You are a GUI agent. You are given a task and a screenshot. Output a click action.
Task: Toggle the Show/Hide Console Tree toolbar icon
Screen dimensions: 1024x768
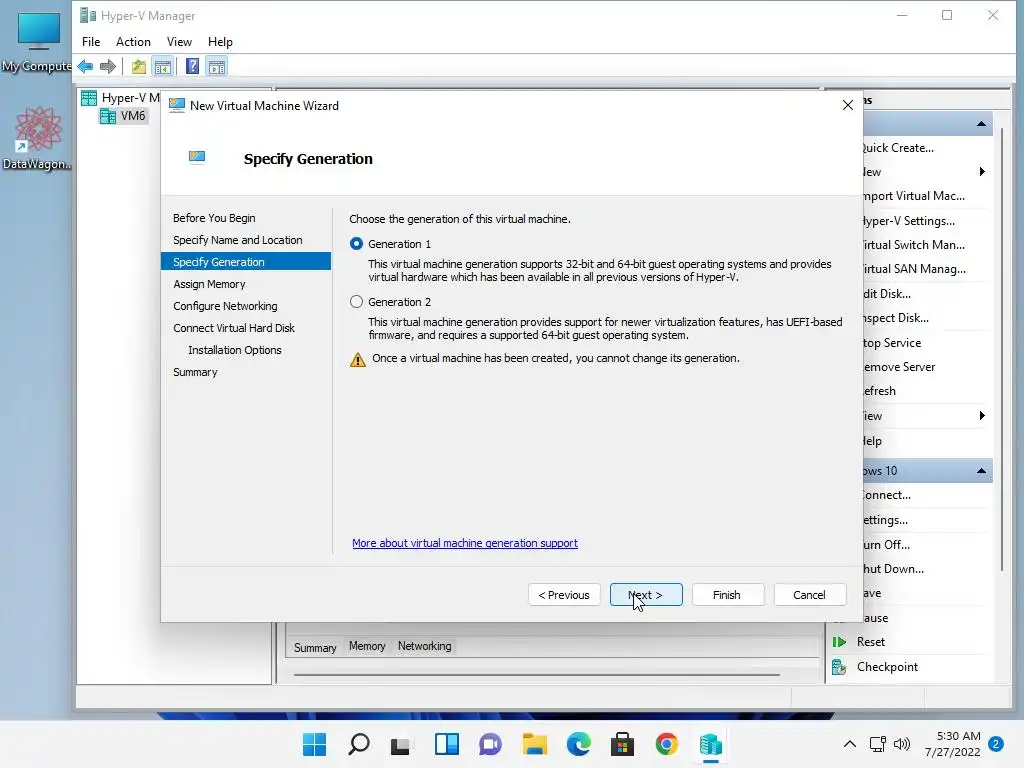pos(163,66)
